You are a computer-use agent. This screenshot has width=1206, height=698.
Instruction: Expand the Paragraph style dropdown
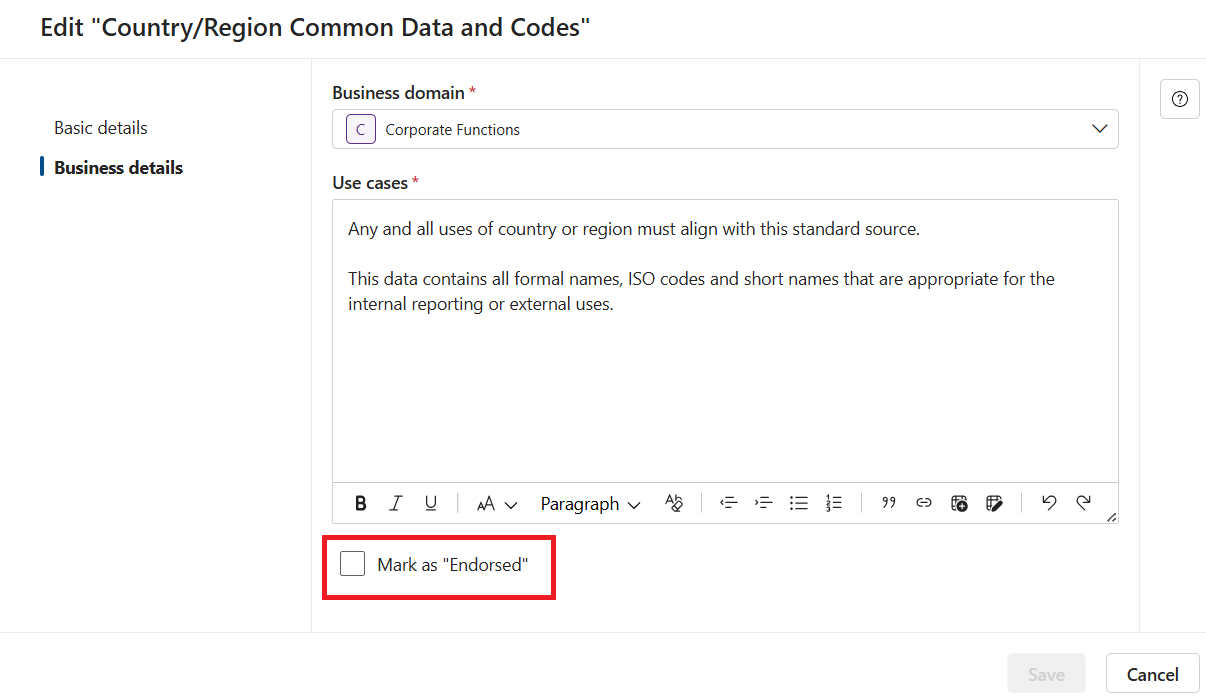pos(590,503)
